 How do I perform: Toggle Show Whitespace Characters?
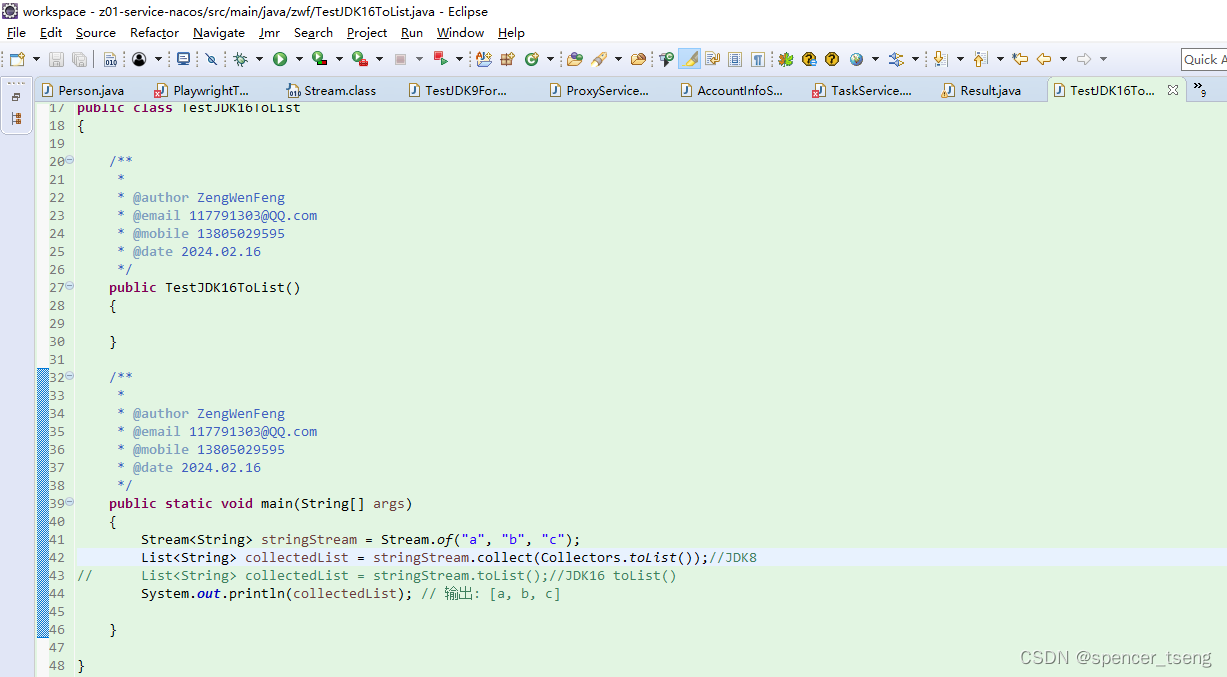(757, 58)
